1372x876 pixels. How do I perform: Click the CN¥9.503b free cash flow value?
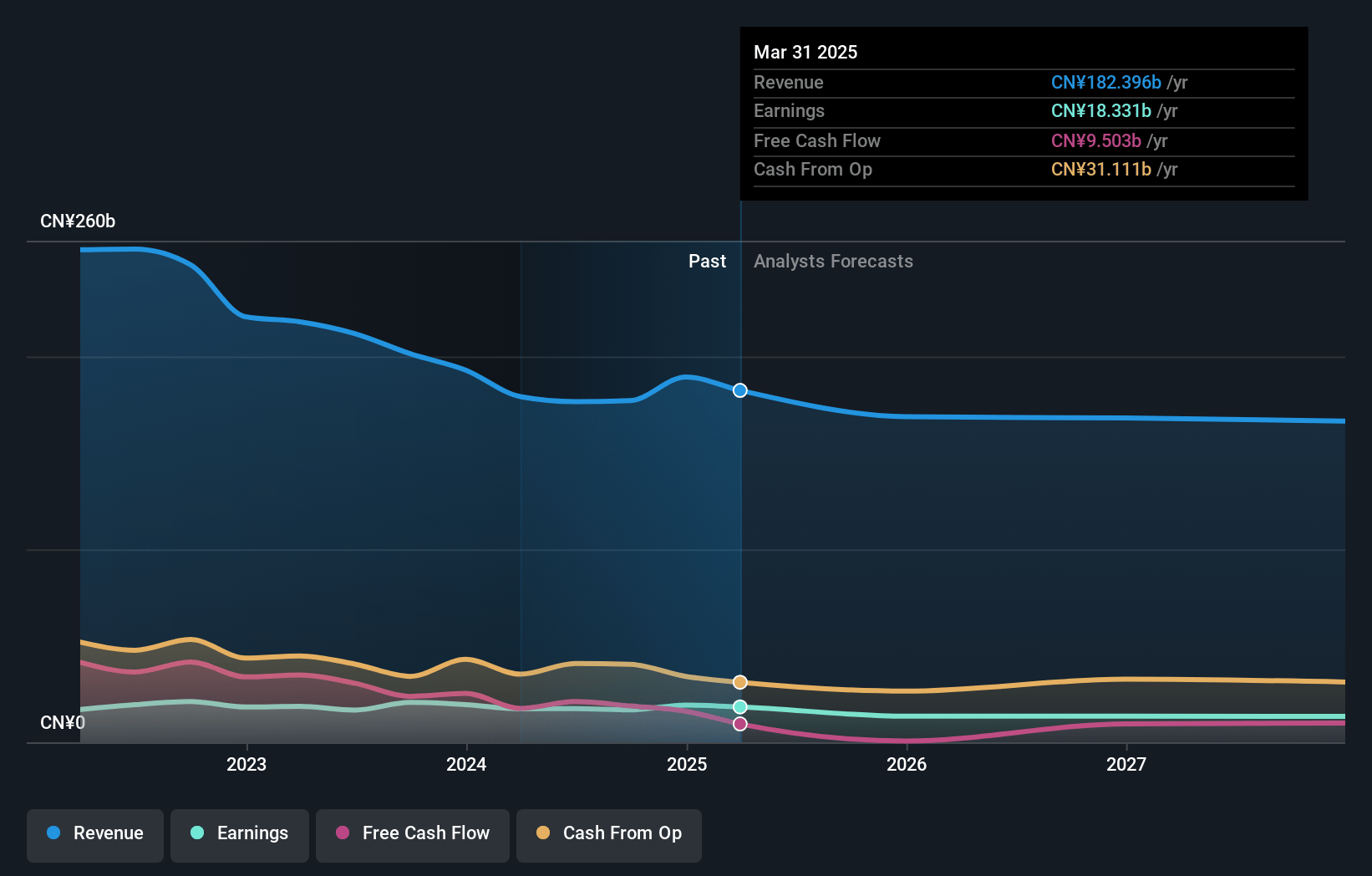click(x=1096, y=140)
